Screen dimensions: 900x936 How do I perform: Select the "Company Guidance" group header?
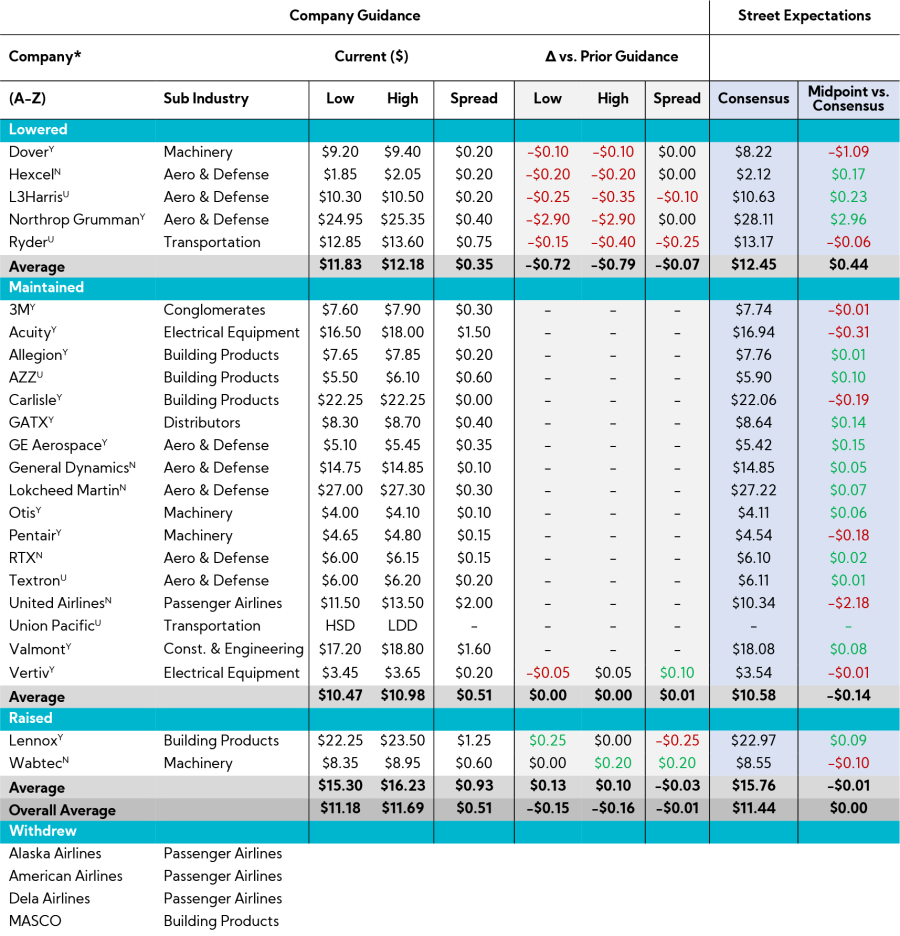354,16
